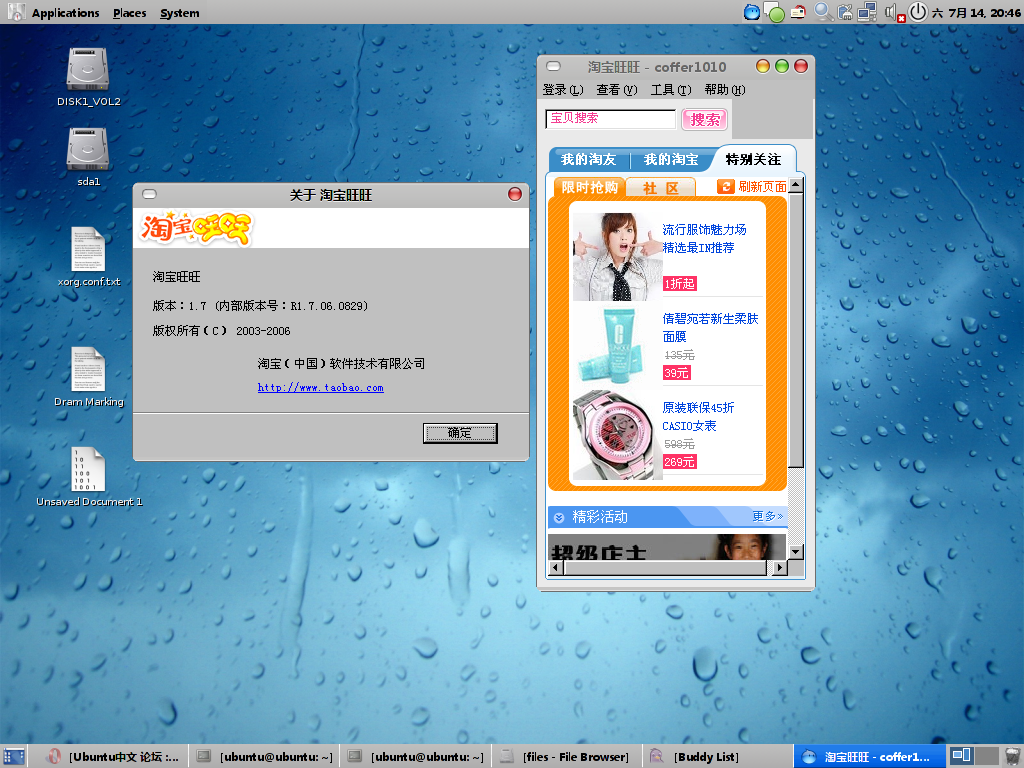Click the 刷新页面 refresh link
Viewport: 1024px width, 768px height.
pos(762,187)
